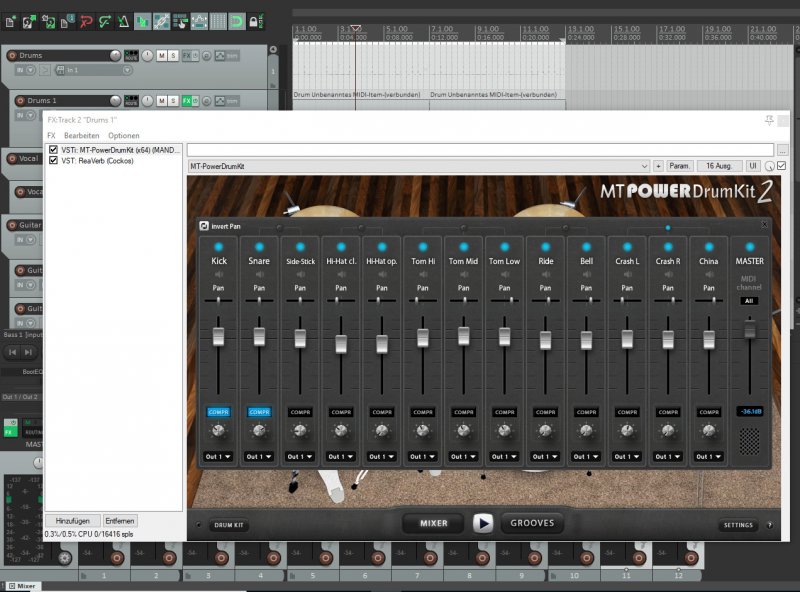
Task: Toggle the Grid lines toolbar icon
Action: 218,22
